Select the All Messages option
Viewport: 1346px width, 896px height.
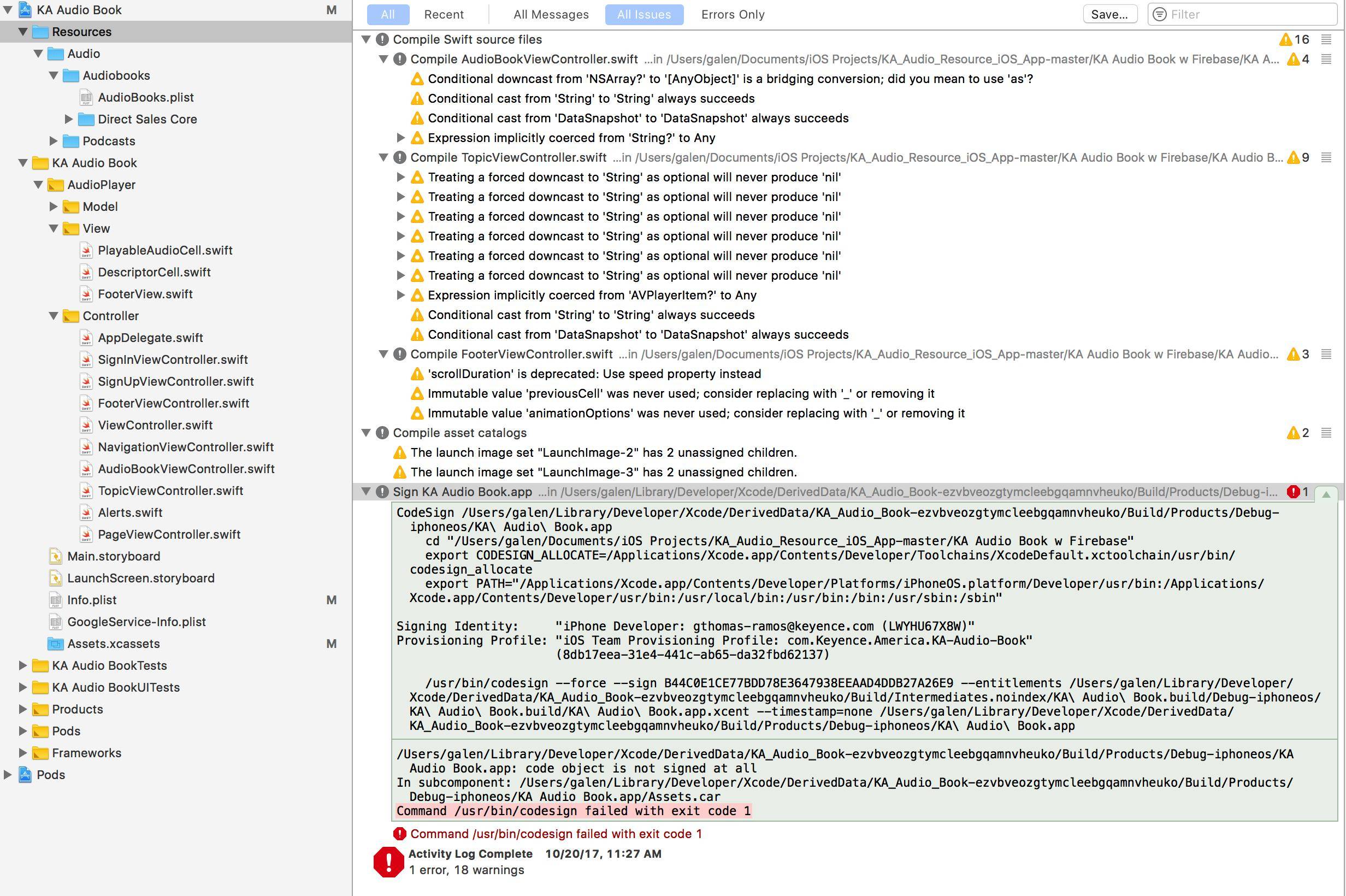tap(551, 14)
